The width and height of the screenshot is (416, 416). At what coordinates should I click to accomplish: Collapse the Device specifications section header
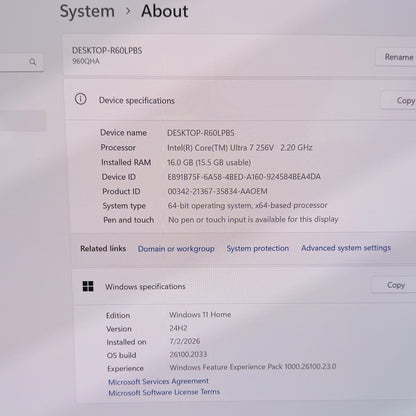point(241,100)
